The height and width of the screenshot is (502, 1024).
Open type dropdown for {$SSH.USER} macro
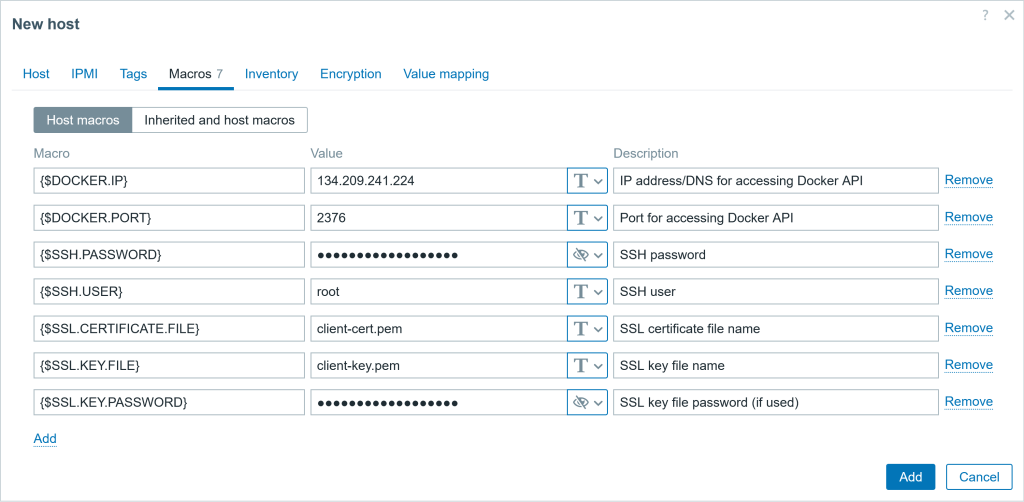coord(587,291)
